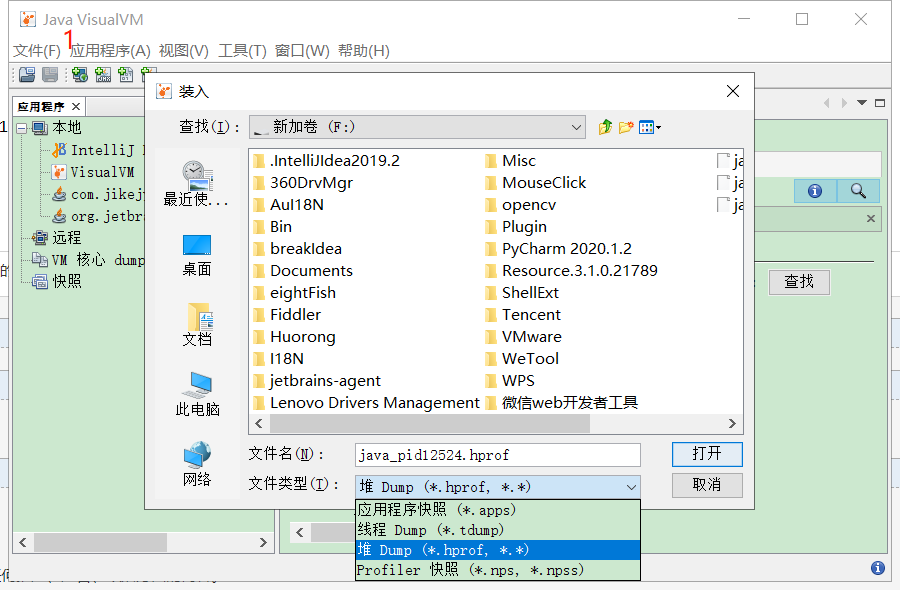Choose 堆 Dump (*.hprof, *.*) option in list
900x590 pixels.
(498, 550)
